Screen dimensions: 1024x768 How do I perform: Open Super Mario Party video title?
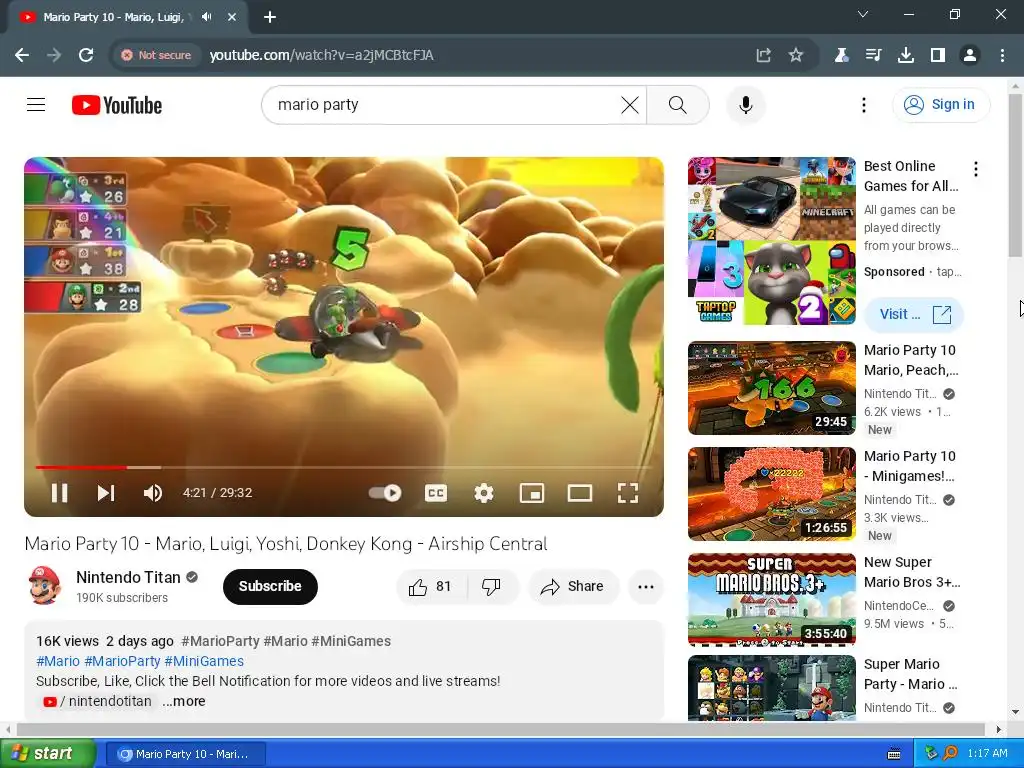[910, 674]
